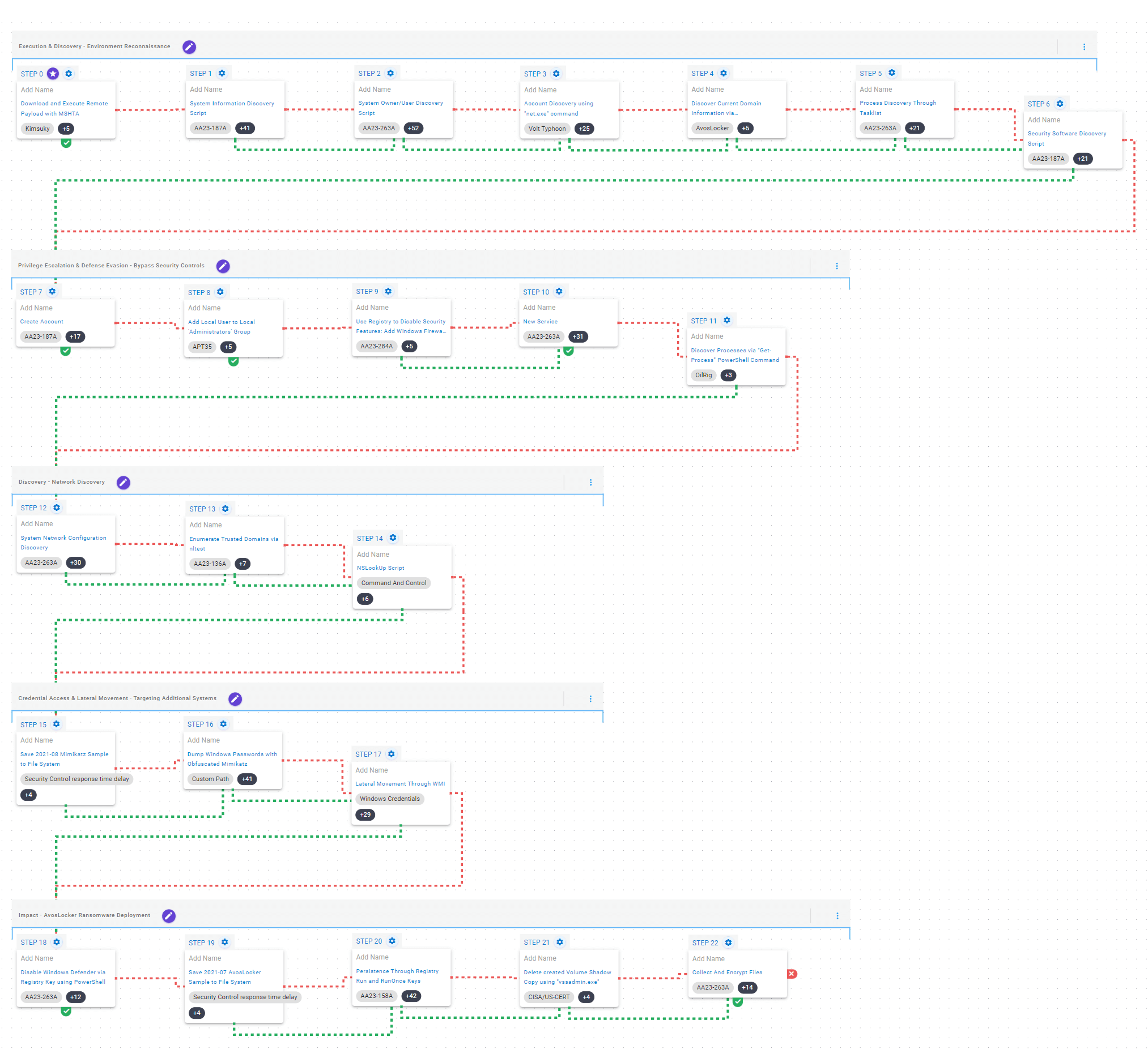Screen dimensions: 1148x1049
Task: Click the Volt Typhoon tag on STEP 3
Action: [x=547, y=129]
